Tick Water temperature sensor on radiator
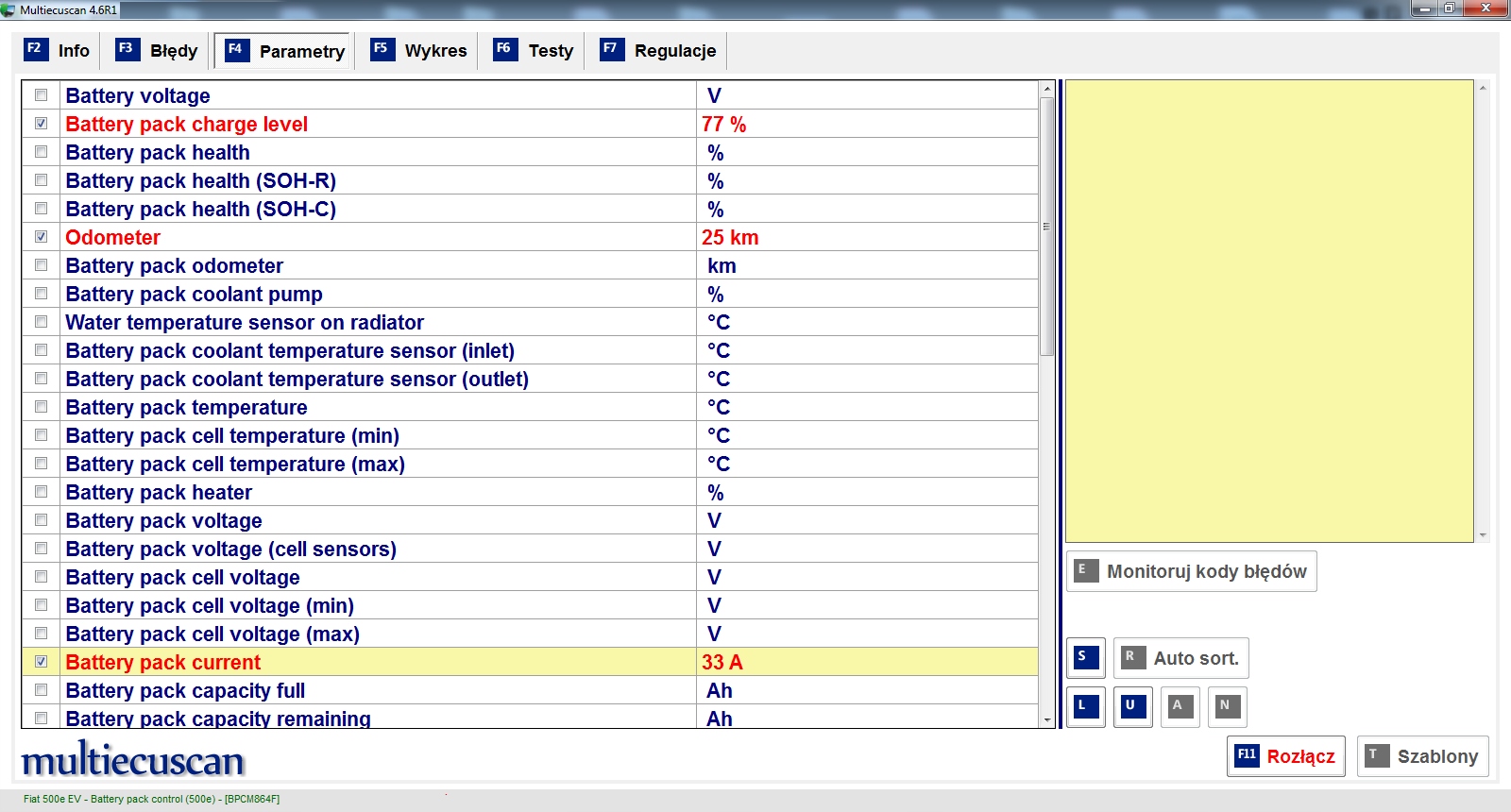This screenshot has height=812, width=1511. 41,322
